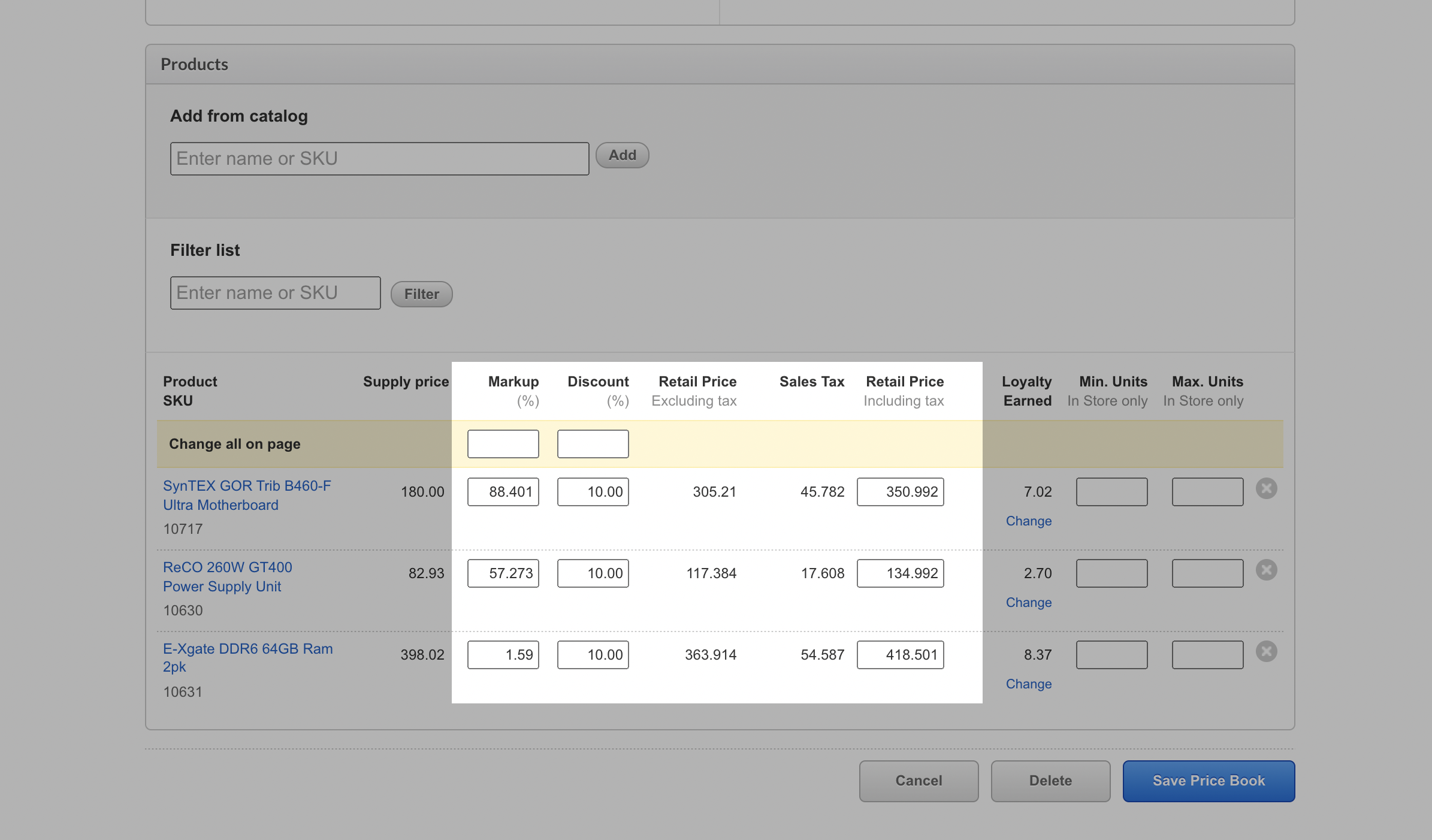The height and width of the screenshot is (840, 1432).
Task: Edit markup 88.401 for SynTEX motherboard
Action: pos(503,492)
